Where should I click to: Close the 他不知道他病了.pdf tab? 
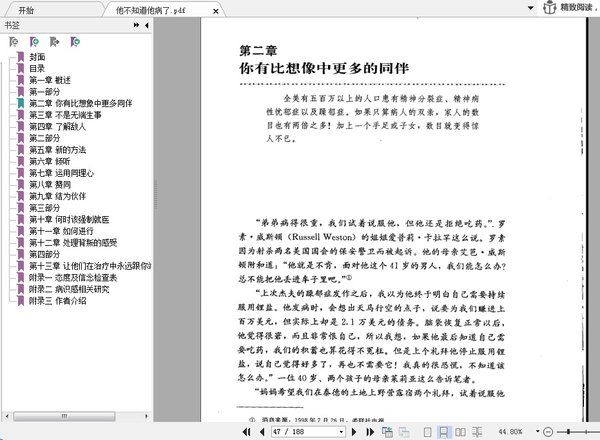(x=216, y=11)
